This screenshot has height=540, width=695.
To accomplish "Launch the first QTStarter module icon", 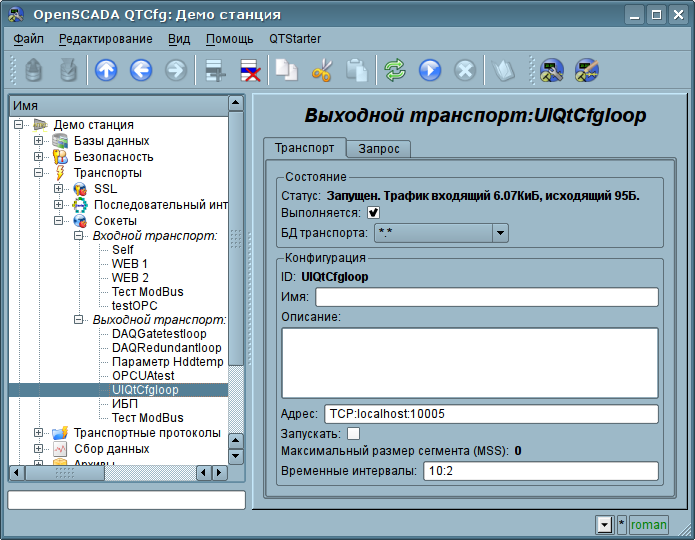I will 552,70.
